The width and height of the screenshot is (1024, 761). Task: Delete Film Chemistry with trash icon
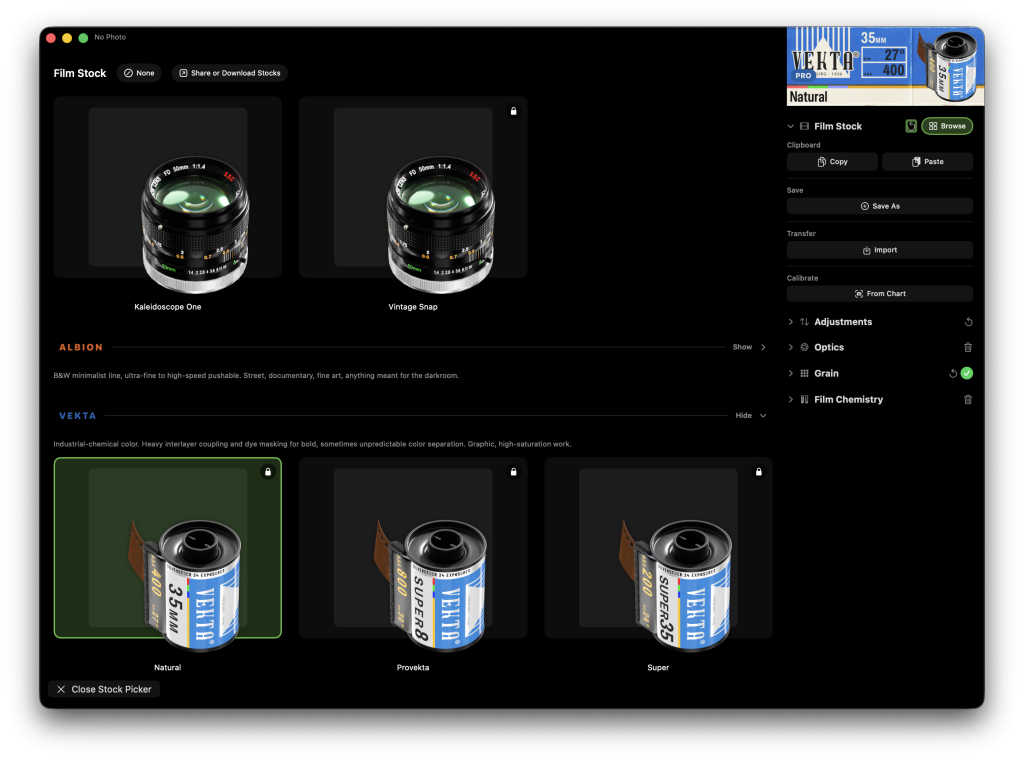tap(968, 400)
